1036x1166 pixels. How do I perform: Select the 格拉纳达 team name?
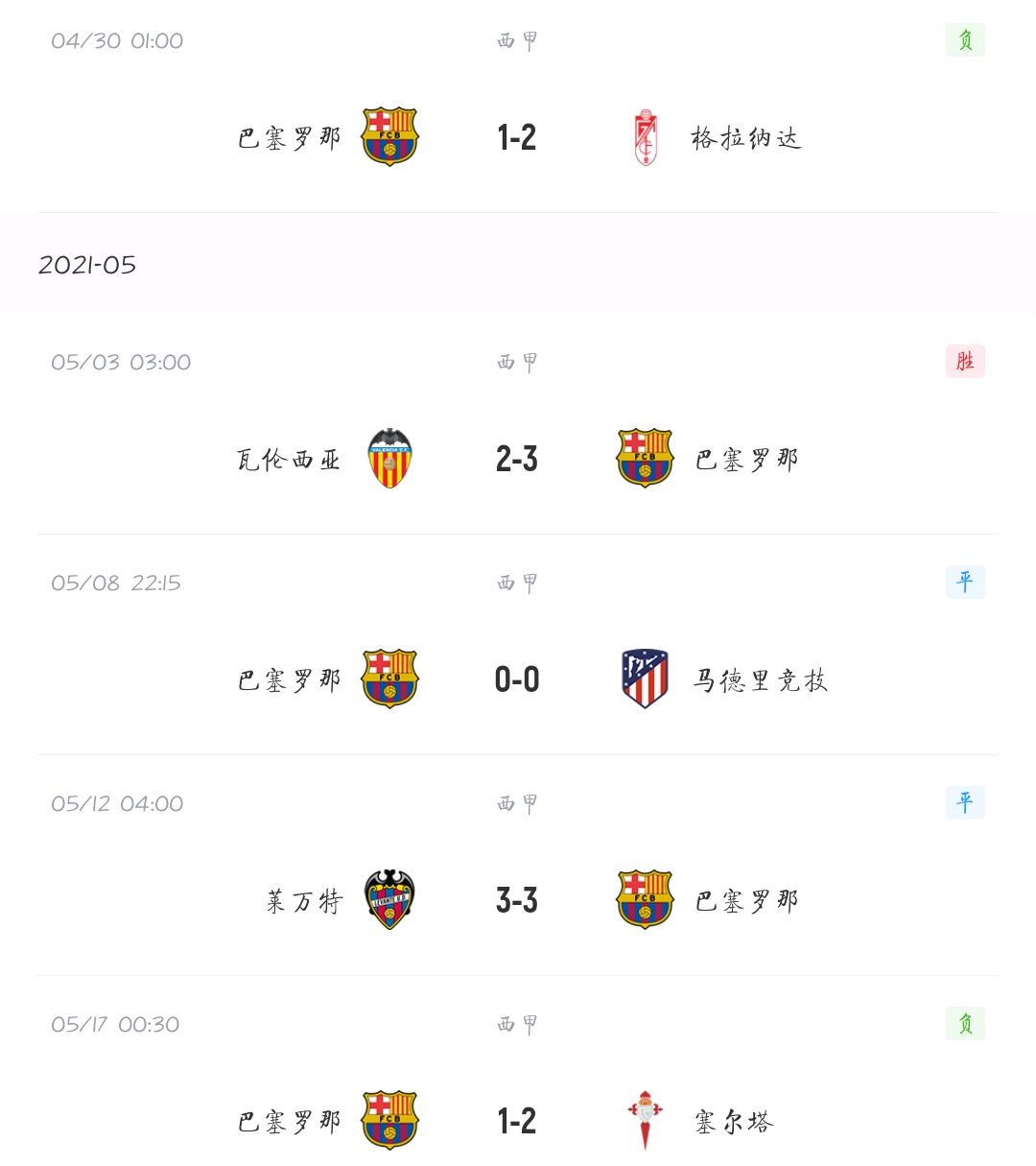pyautogui.click(x=745, y=138)
